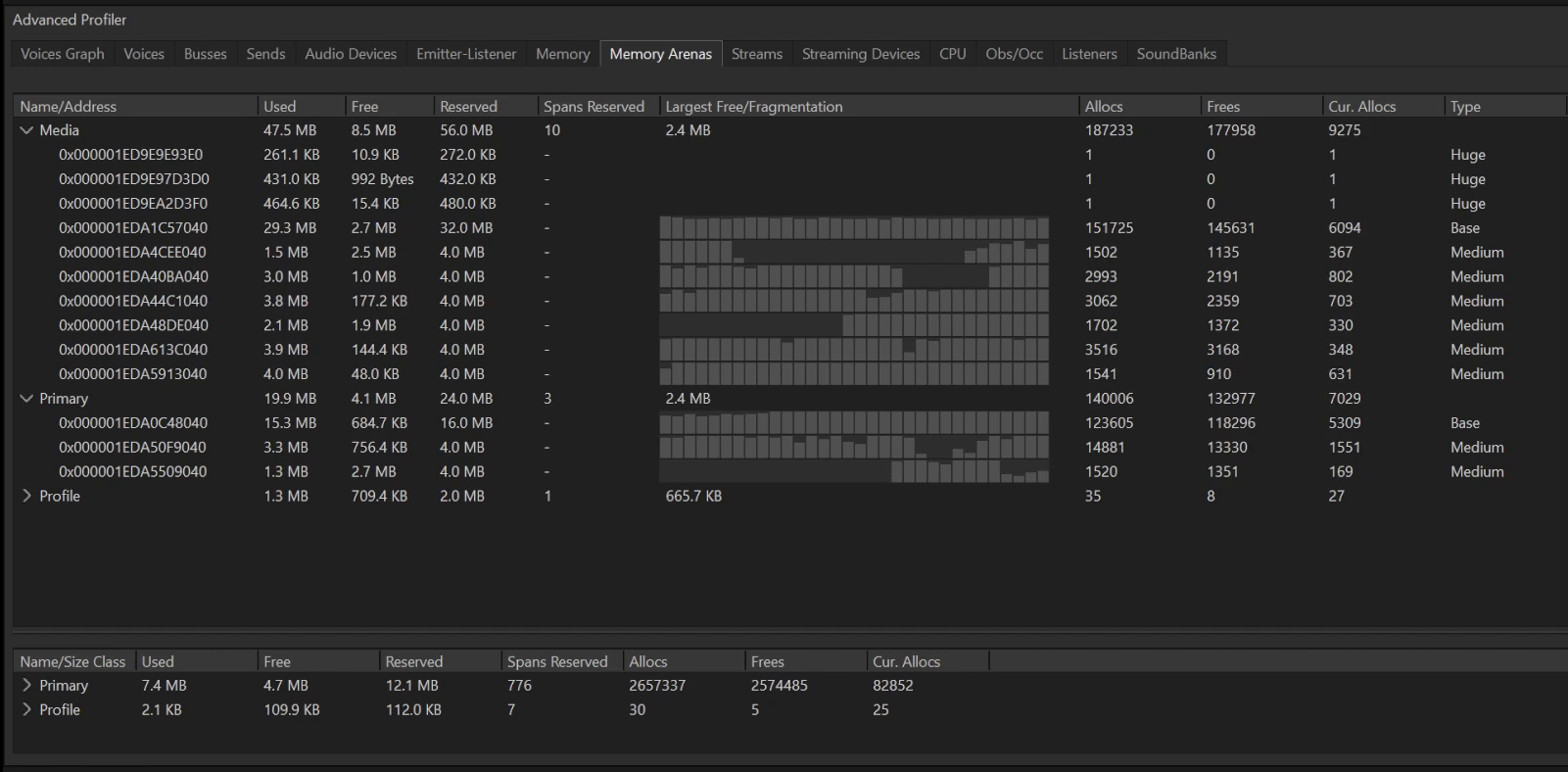Open the Emitter-Listener tab
This screenshot has width=1568, height=772.
[465, 54]
